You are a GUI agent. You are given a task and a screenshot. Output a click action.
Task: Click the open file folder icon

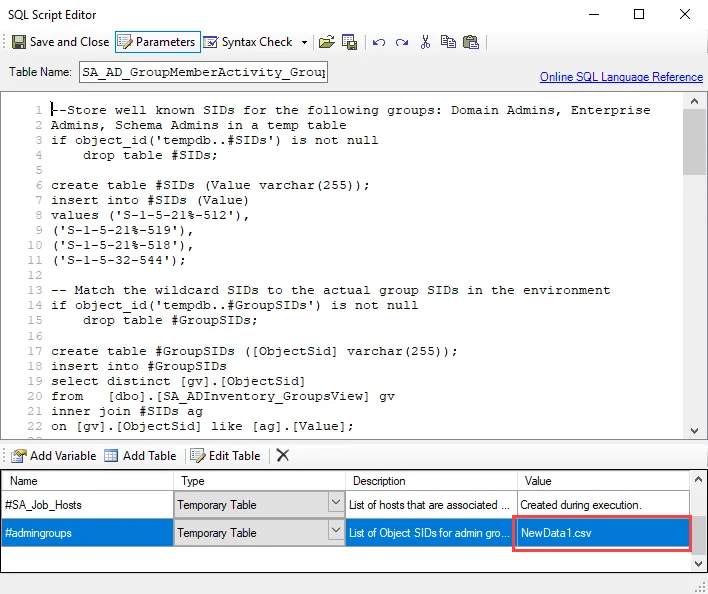326,42
